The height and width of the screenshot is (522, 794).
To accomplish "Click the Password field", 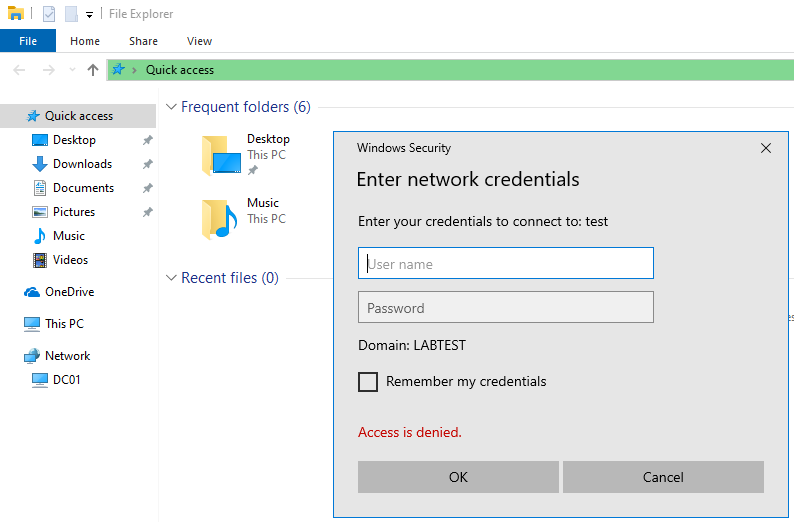I will pyautogui.click(x=505, y=308).
